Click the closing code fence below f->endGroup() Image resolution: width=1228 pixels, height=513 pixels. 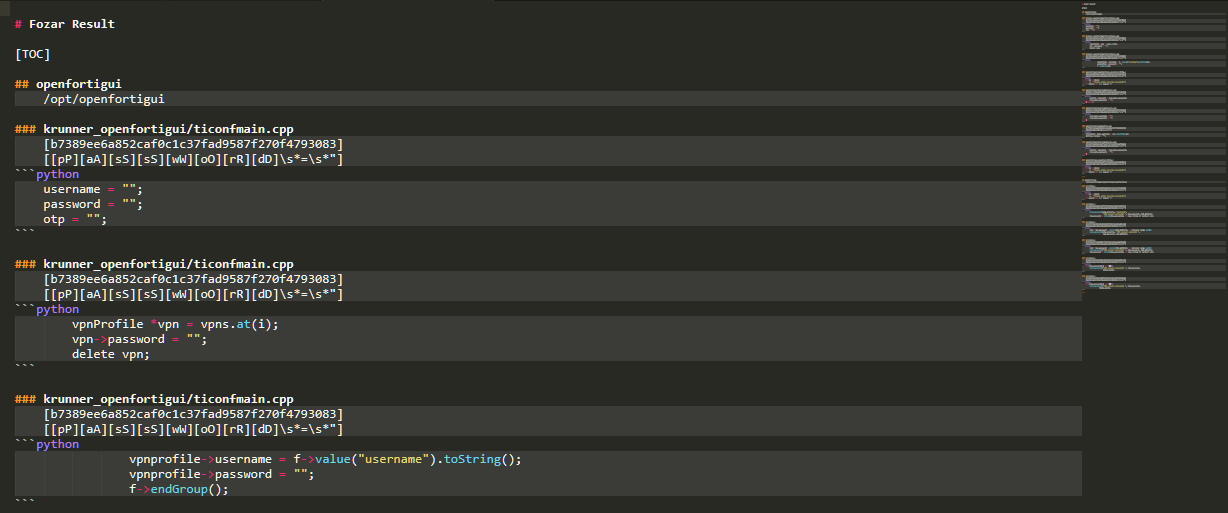point(25,502)
